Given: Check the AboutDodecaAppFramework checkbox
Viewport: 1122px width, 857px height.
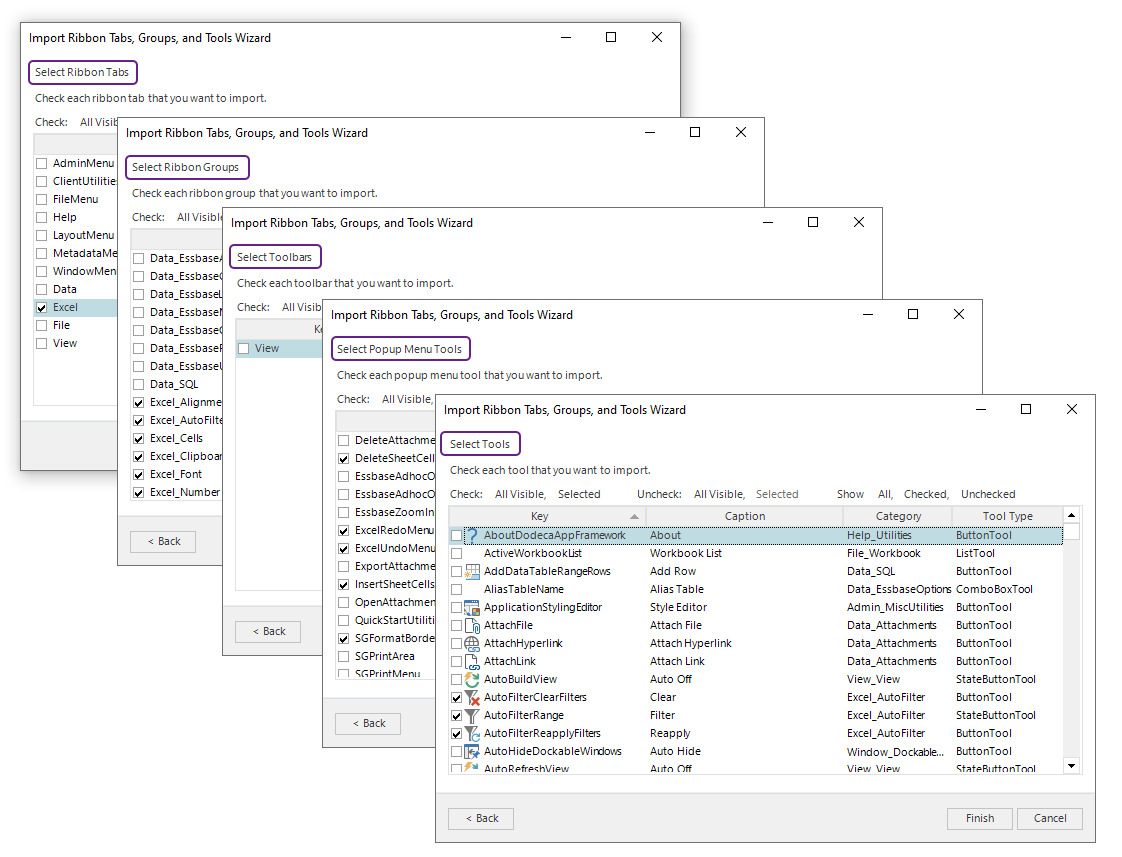Looking at the screenshot, I should [x=457, y=535].
